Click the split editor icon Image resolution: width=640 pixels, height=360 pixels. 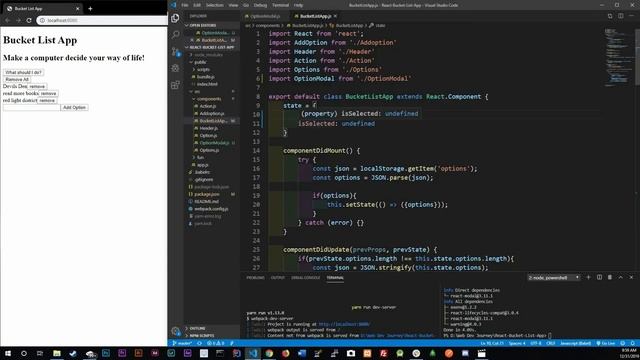[x=621, y=16]
